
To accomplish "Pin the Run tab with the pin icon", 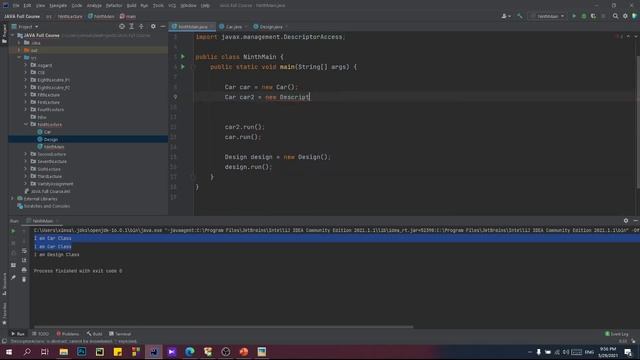I will (13, 278).
